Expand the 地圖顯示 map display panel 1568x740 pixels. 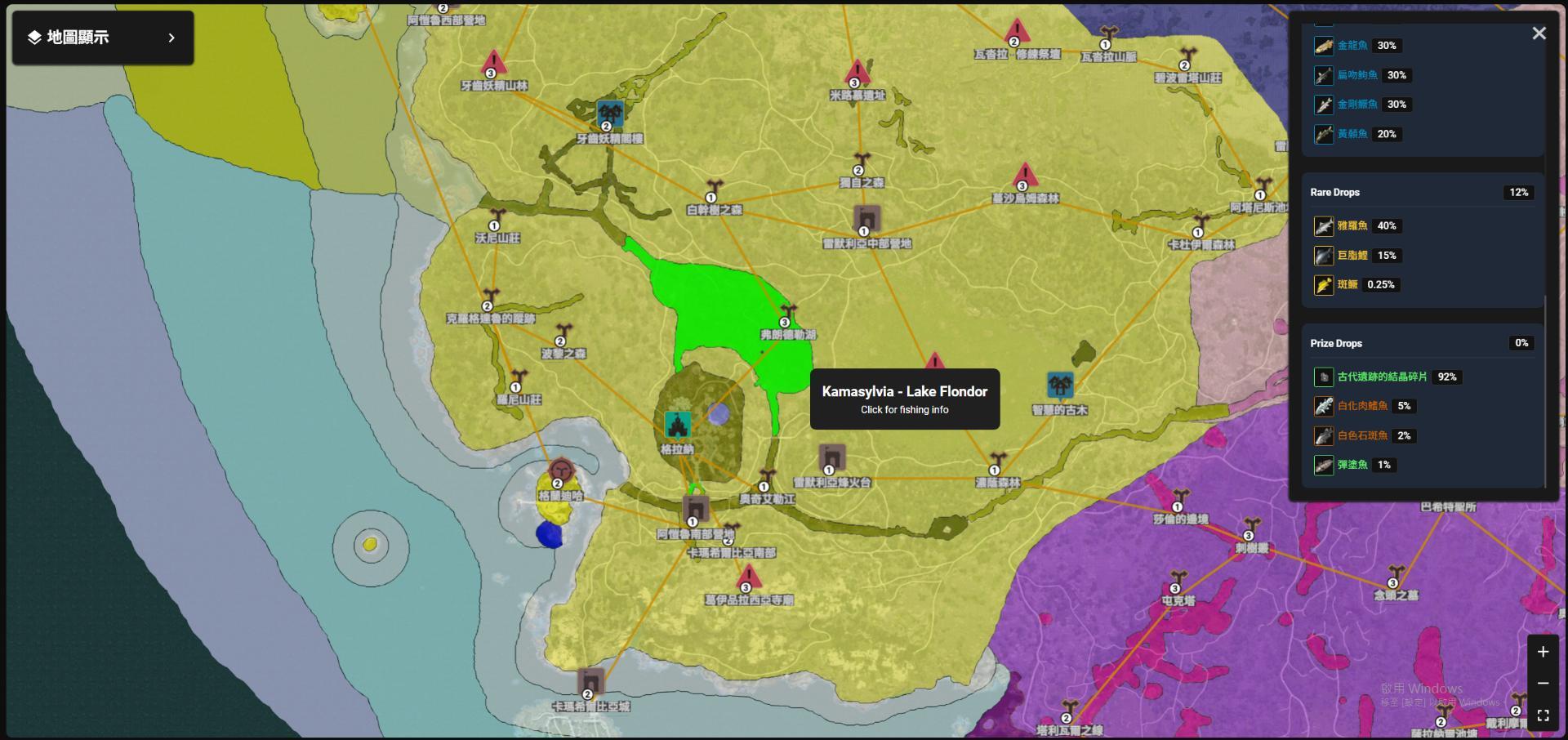click(102, 38)
